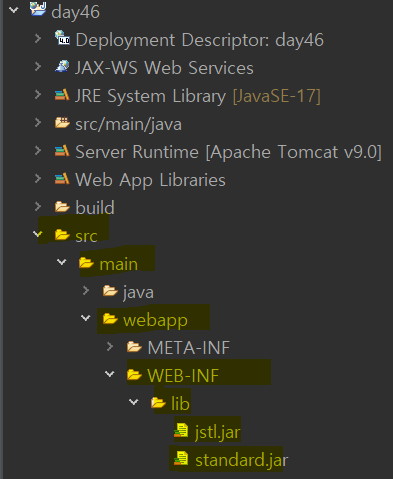Select the 'java' label under main
Screen dimensions: 393x479
coord(138,293)
